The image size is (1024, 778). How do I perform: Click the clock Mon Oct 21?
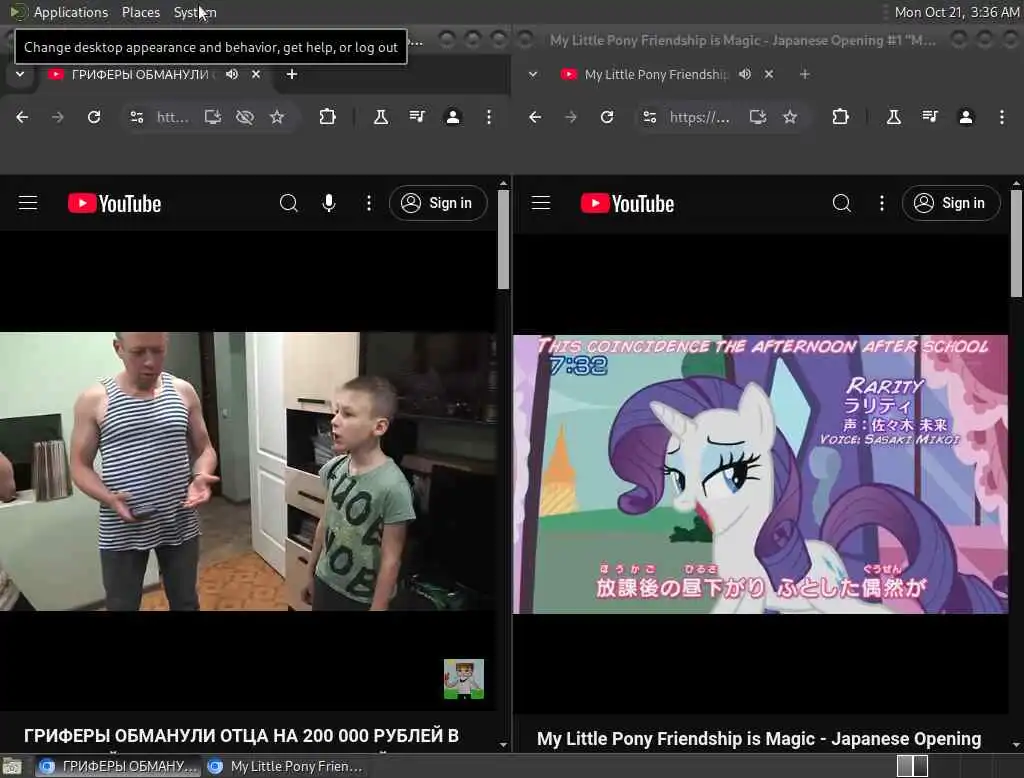(x=956, y=12)
